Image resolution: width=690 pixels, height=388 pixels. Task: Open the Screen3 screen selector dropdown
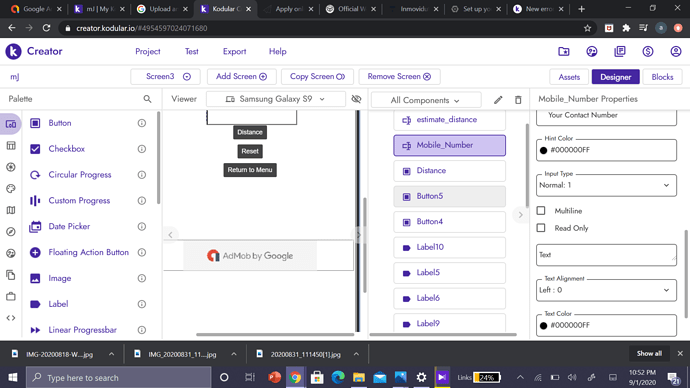(x=165, y=77)
